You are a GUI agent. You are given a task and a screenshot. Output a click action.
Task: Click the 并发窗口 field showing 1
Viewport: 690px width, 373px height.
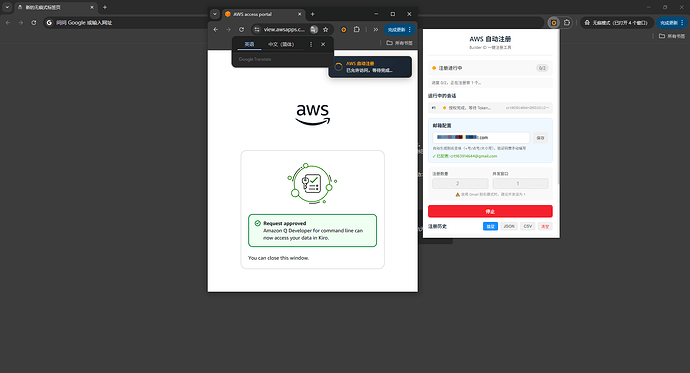point(520,183)
